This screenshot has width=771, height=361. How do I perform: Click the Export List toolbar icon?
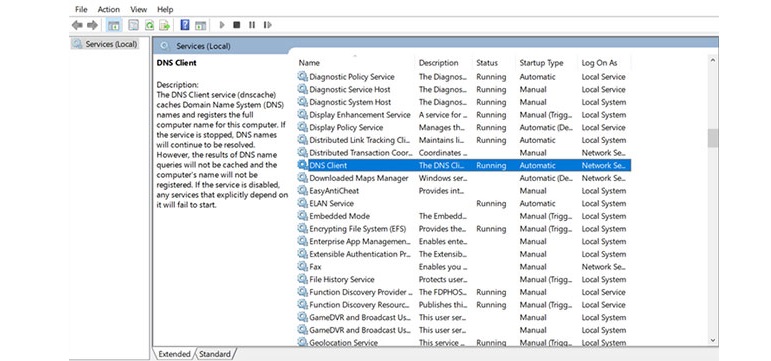coord(165,25)
